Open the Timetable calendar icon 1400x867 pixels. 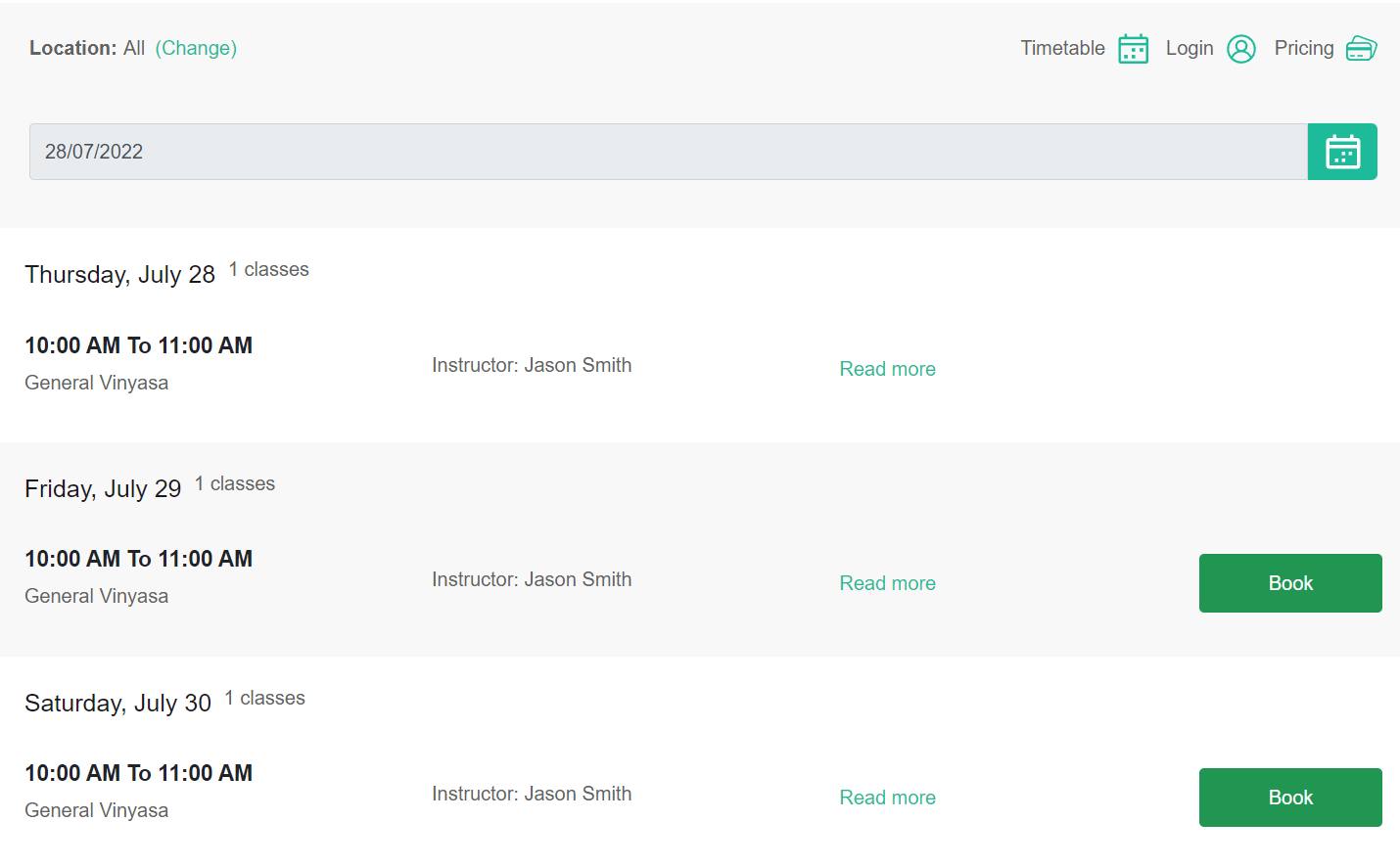pos(1133,48)
